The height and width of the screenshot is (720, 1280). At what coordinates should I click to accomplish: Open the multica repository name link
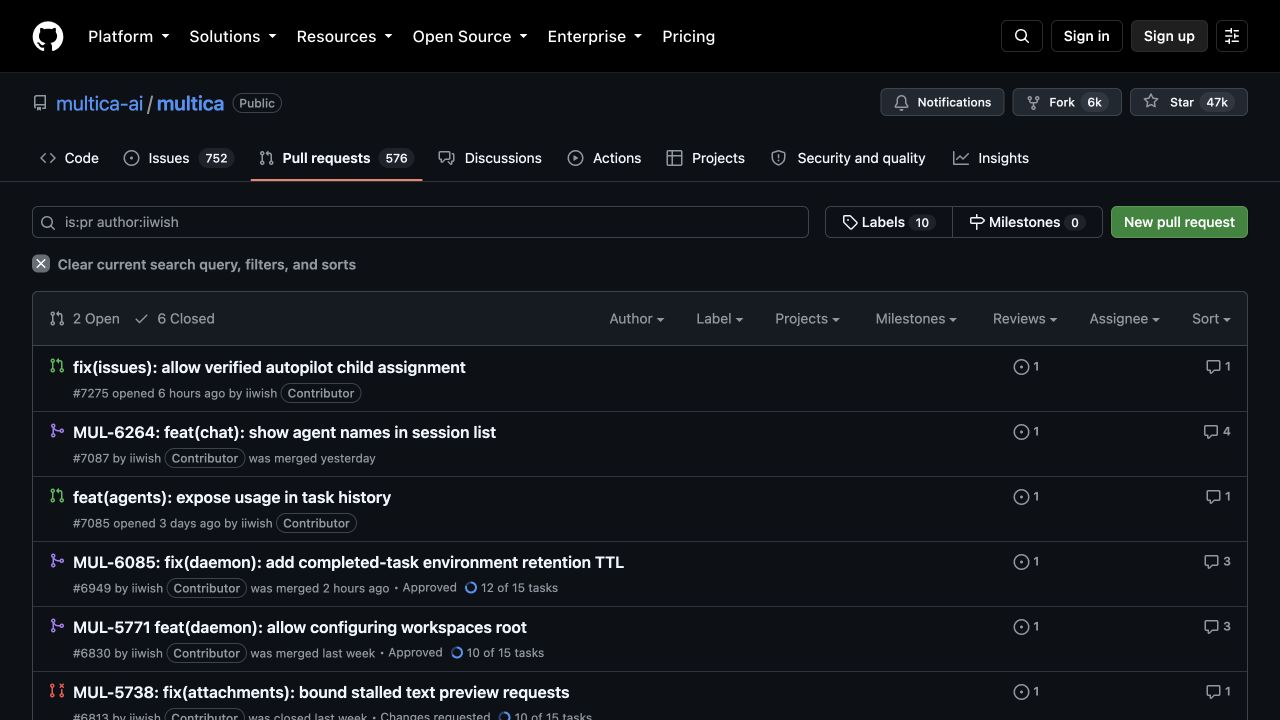(190, 103)
